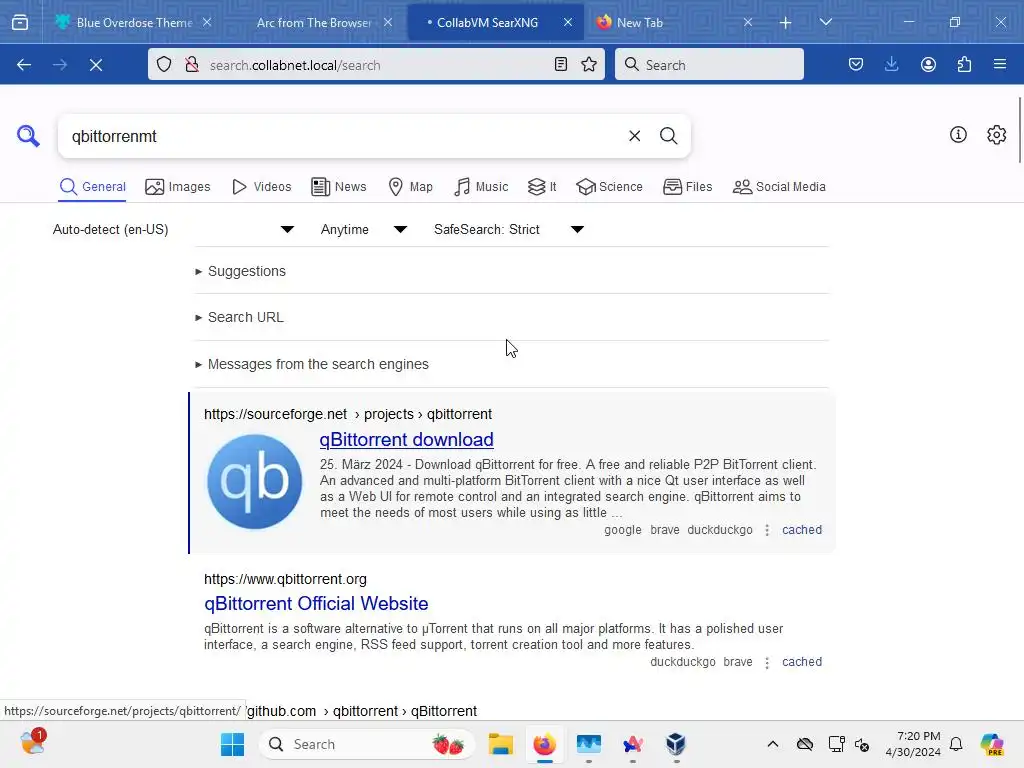Close the CollabVM SearXNG tab
This screenshot has width=1024, height=768.
pyautogui.click(x=568, y=22)
